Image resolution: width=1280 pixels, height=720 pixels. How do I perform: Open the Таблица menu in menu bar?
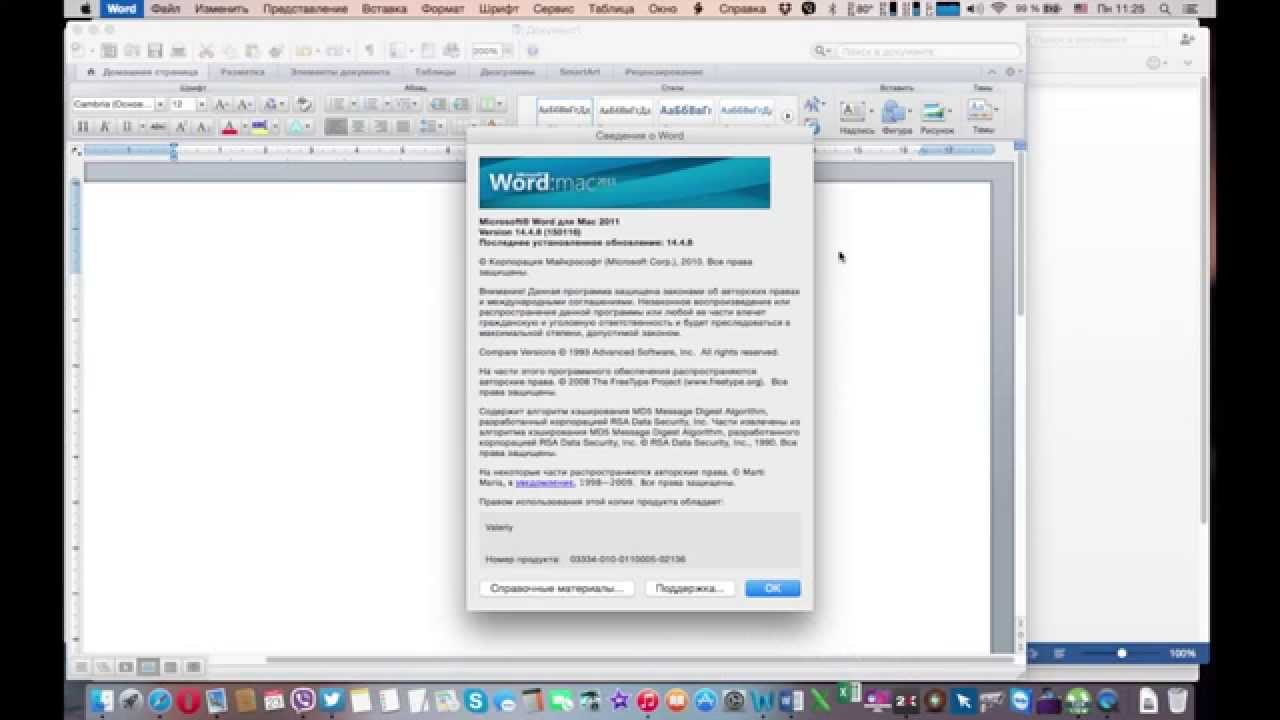pyautogui.click(x=611, y=9)
